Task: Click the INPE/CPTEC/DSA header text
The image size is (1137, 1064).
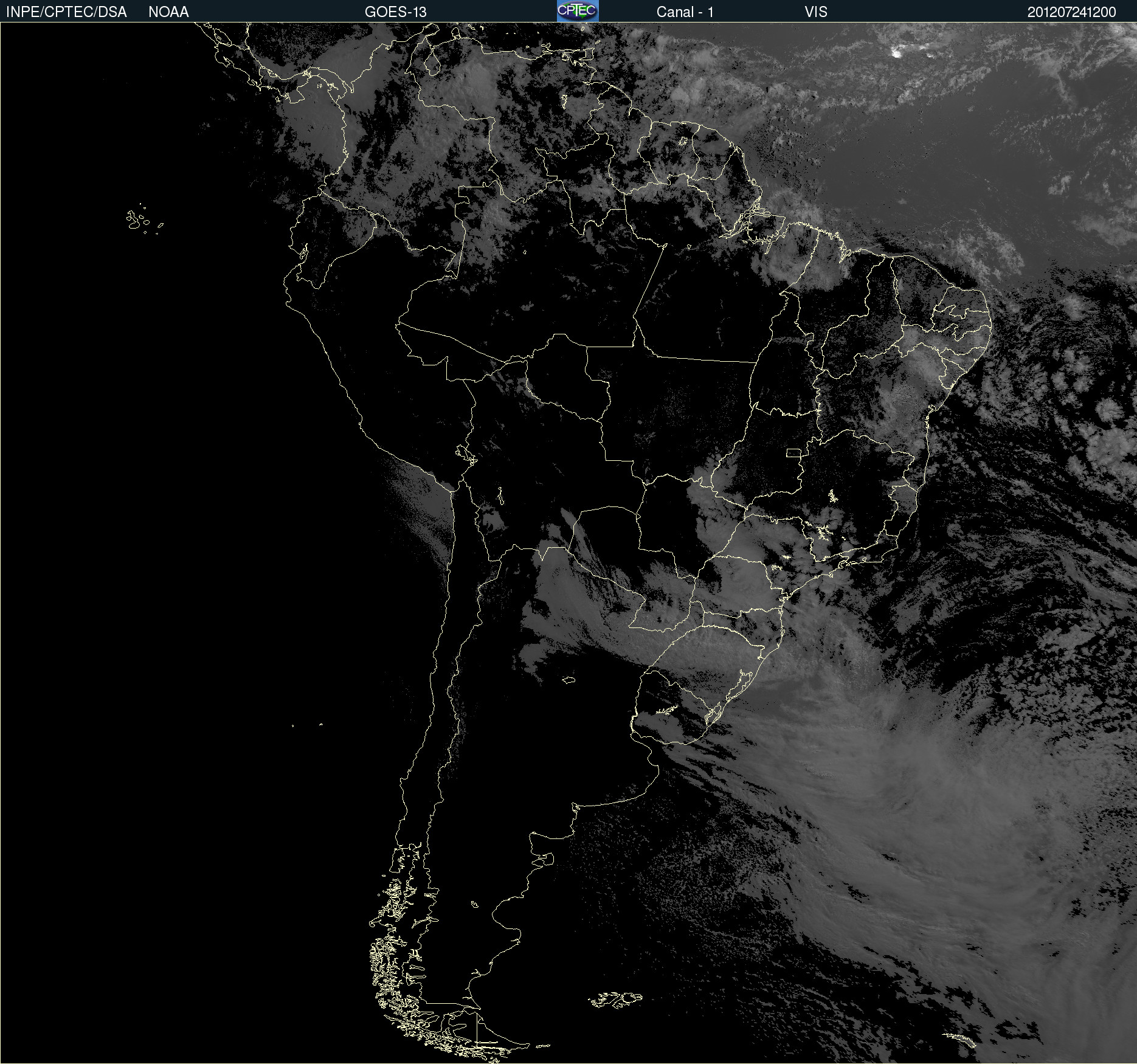Action: pos(66,12)
